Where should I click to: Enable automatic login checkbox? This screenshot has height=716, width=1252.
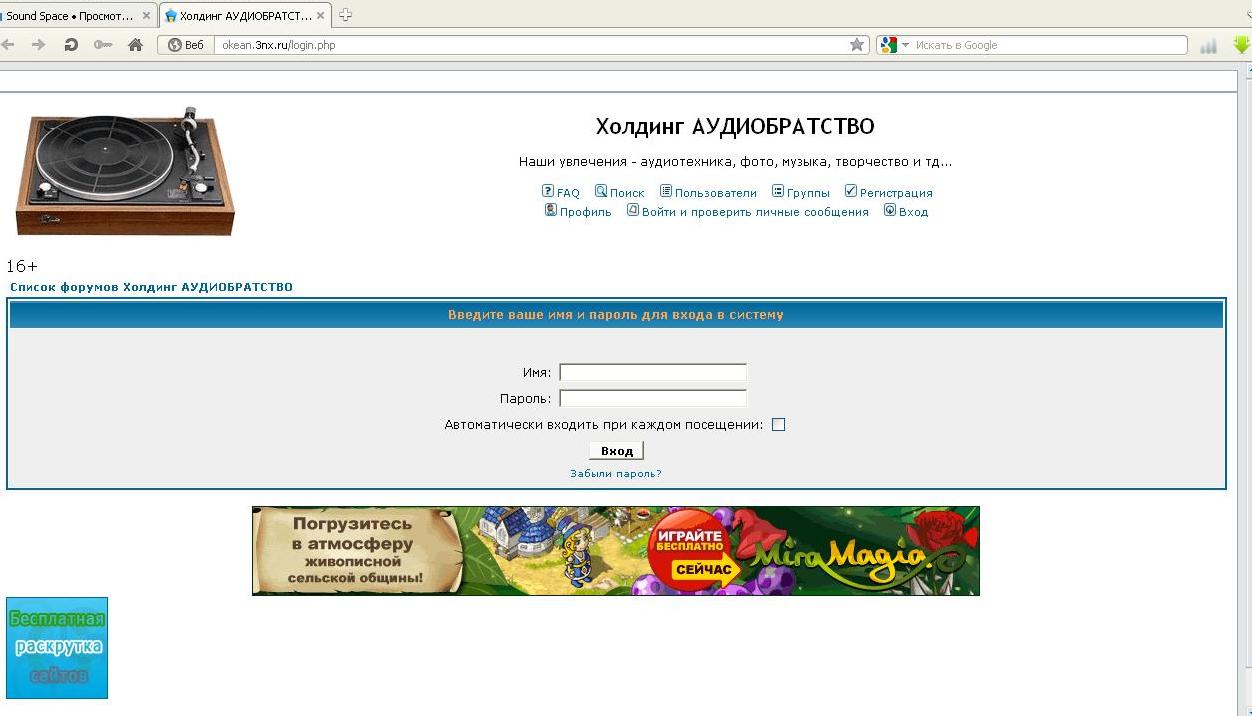pos(779,425)
